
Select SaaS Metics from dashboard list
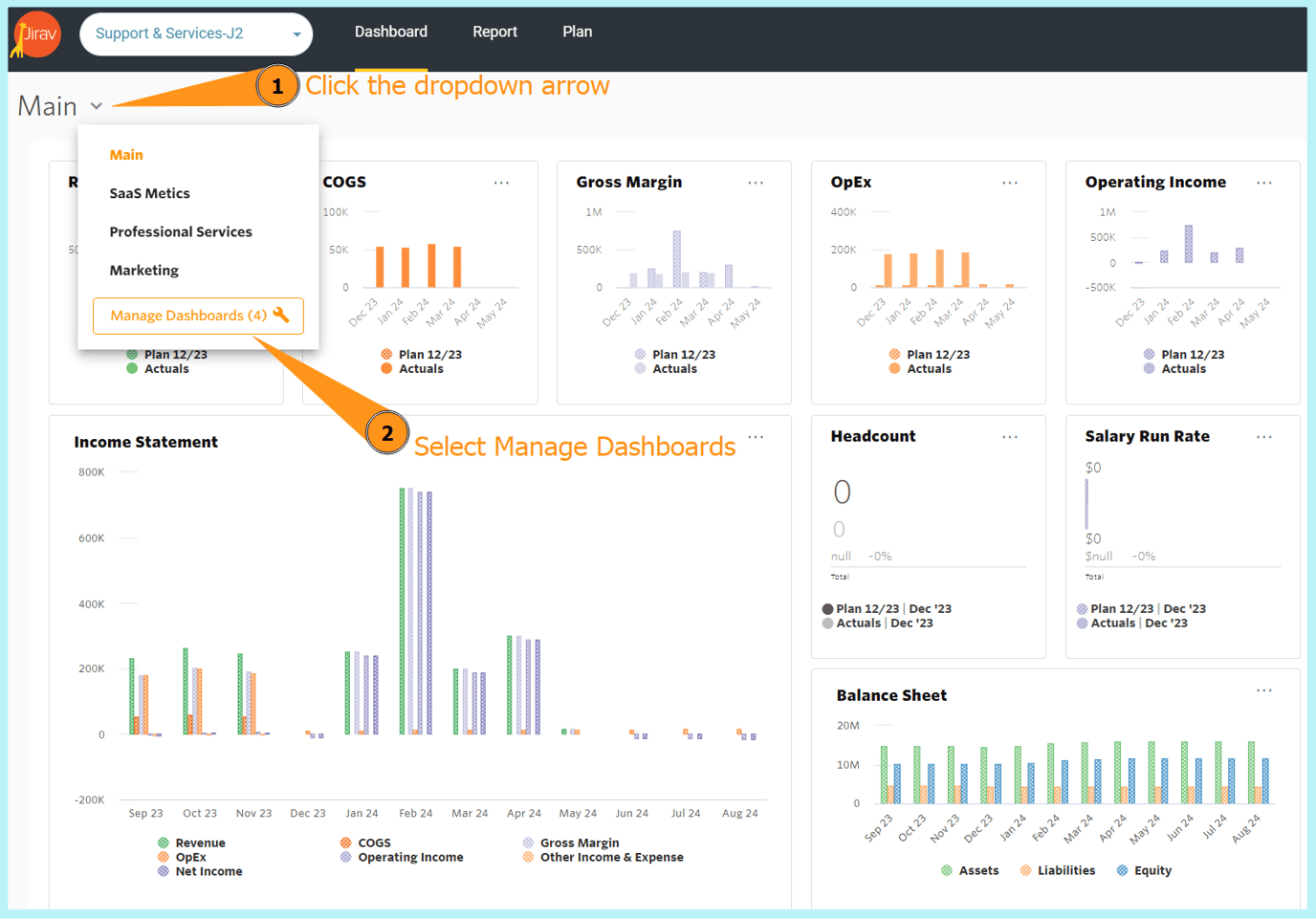(x=149, y=193)
